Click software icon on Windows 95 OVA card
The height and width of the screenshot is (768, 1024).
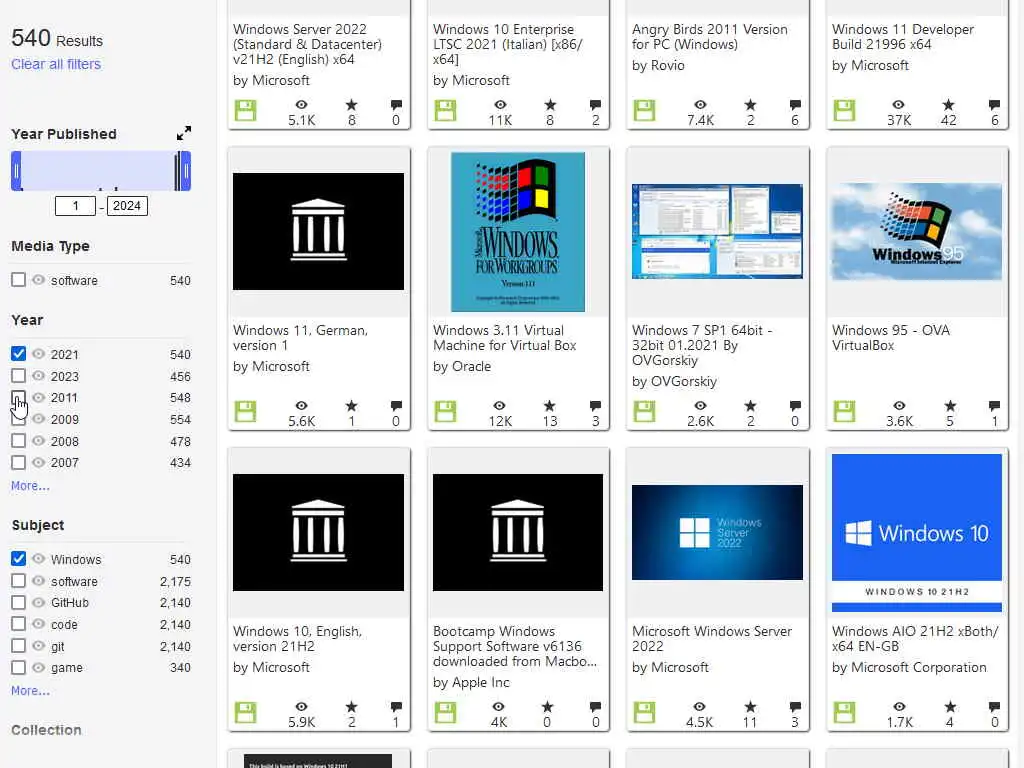coord(844,412)
